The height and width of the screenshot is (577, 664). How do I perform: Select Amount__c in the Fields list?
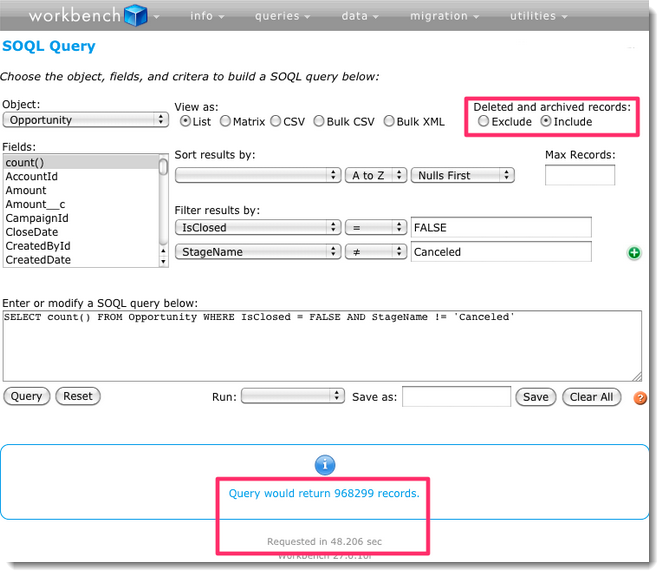[x=81, y=204]
